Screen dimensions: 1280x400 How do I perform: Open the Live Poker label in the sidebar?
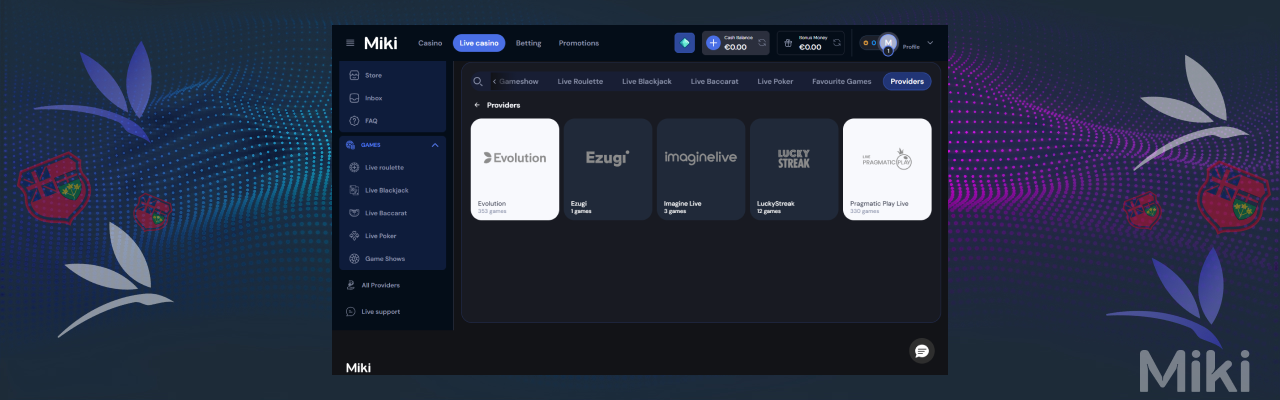click(381, 236)
